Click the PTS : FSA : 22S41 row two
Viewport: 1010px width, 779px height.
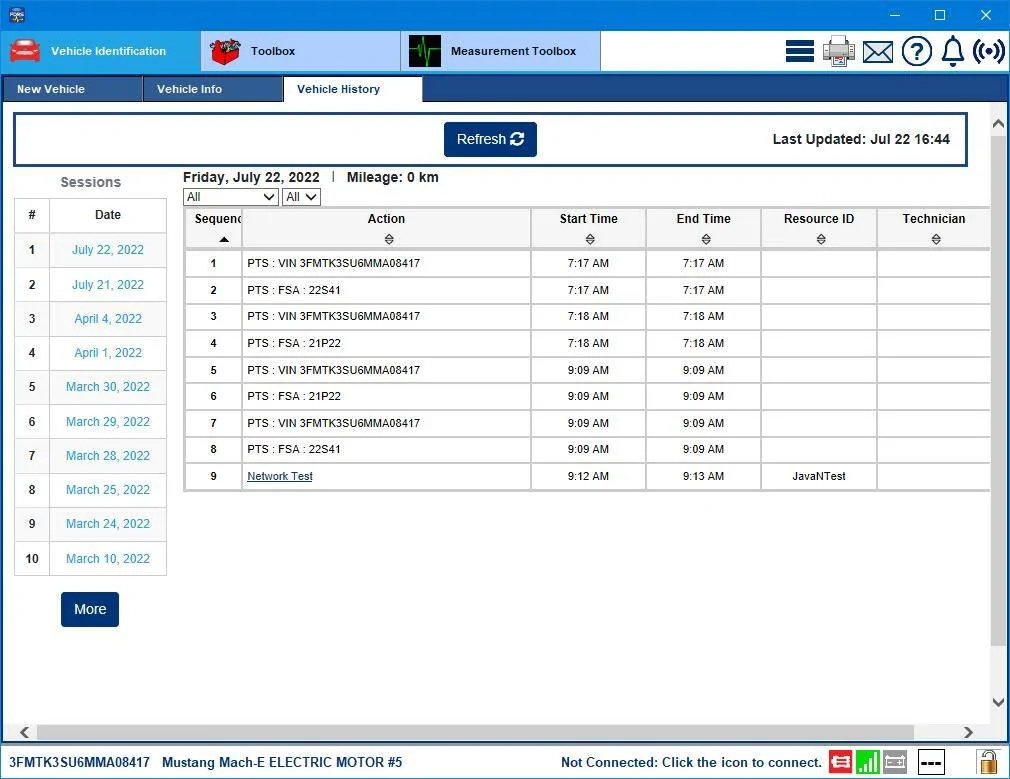coord(386,290)
